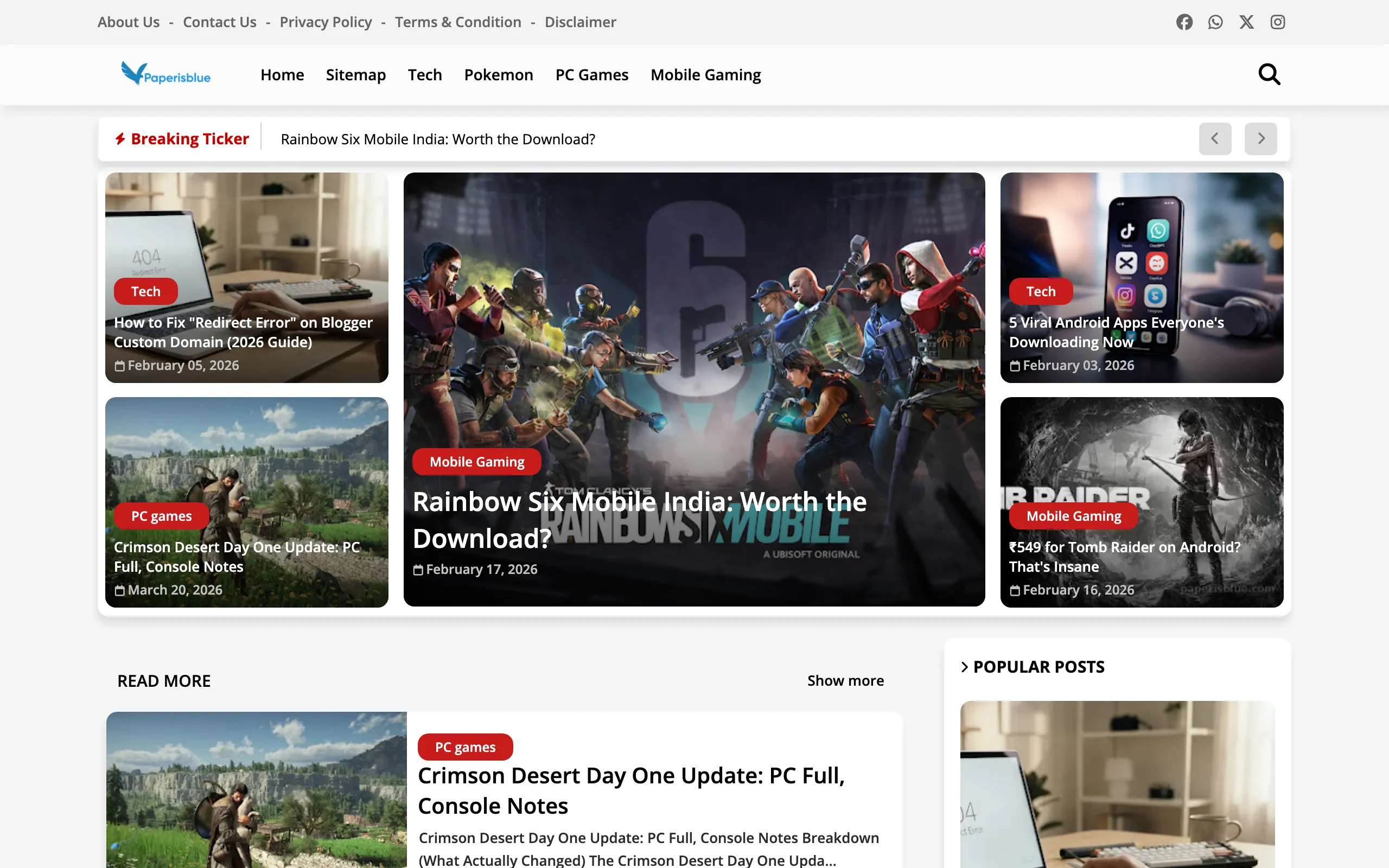Viewport: 1389px width, 868px height.
Task: Open the Terms & Condition link
Action: [x=458, y=22]
